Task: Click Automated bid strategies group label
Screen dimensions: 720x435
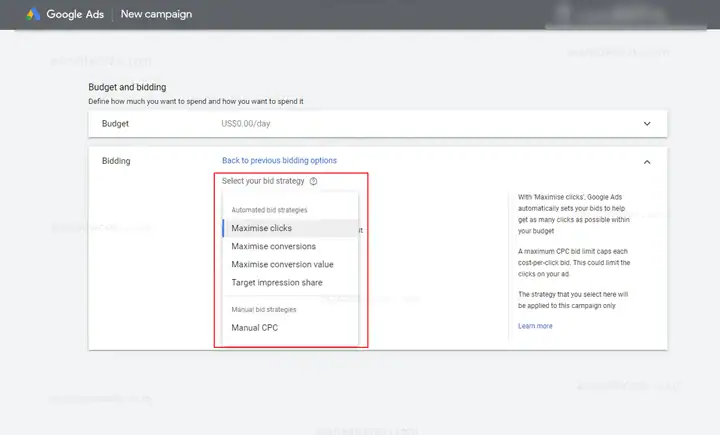Action: coord(270,210)
